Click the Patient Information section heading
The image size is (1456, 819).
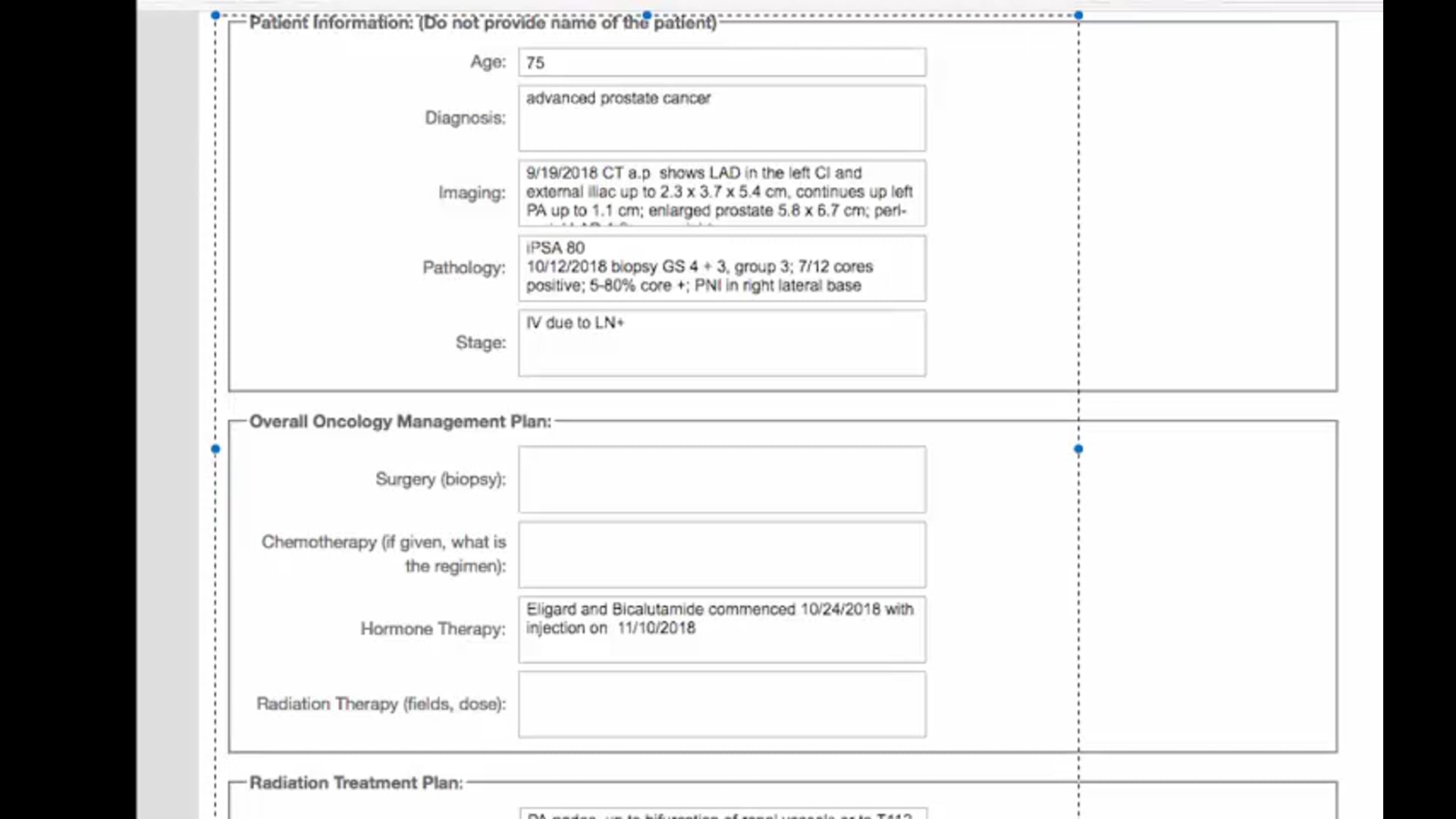pyautogui.click(x=482, y=23)
